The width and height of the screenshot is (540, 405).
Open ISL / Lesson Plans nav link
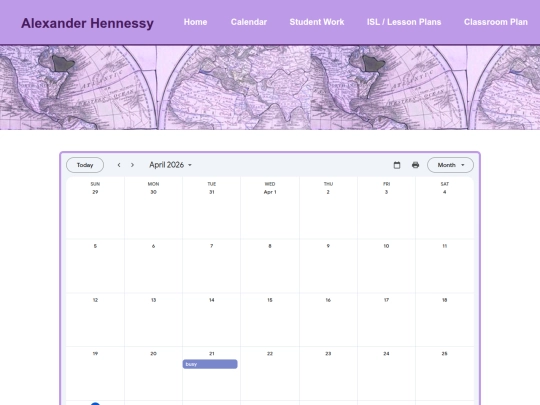click(404, 22)
